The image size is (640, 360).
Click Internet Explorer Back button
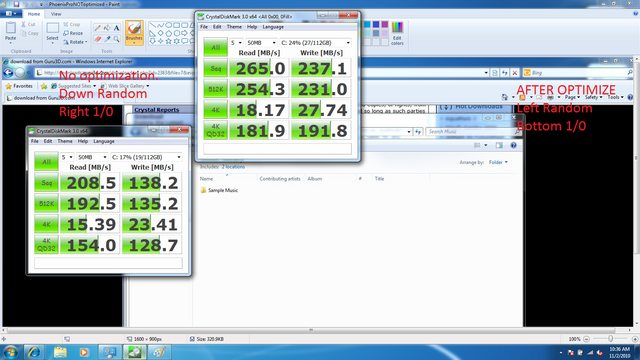point(8,73)
